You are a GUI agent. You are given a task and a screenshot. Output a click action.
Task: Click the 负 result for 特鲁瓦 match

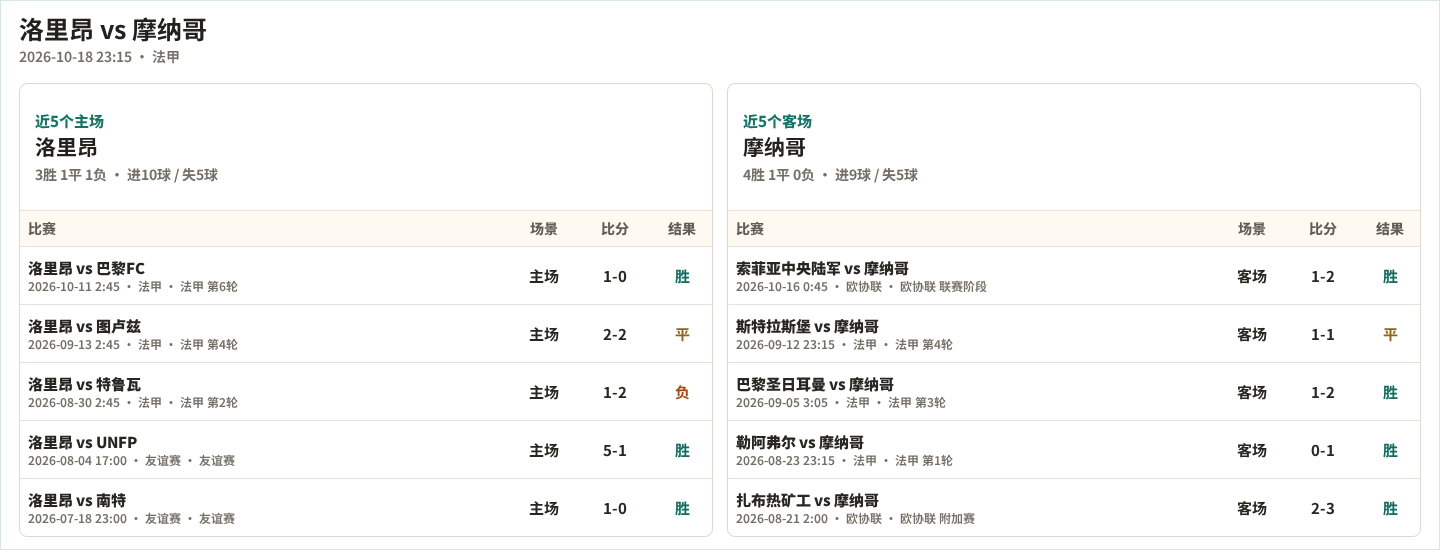click(x=682, y=392)
